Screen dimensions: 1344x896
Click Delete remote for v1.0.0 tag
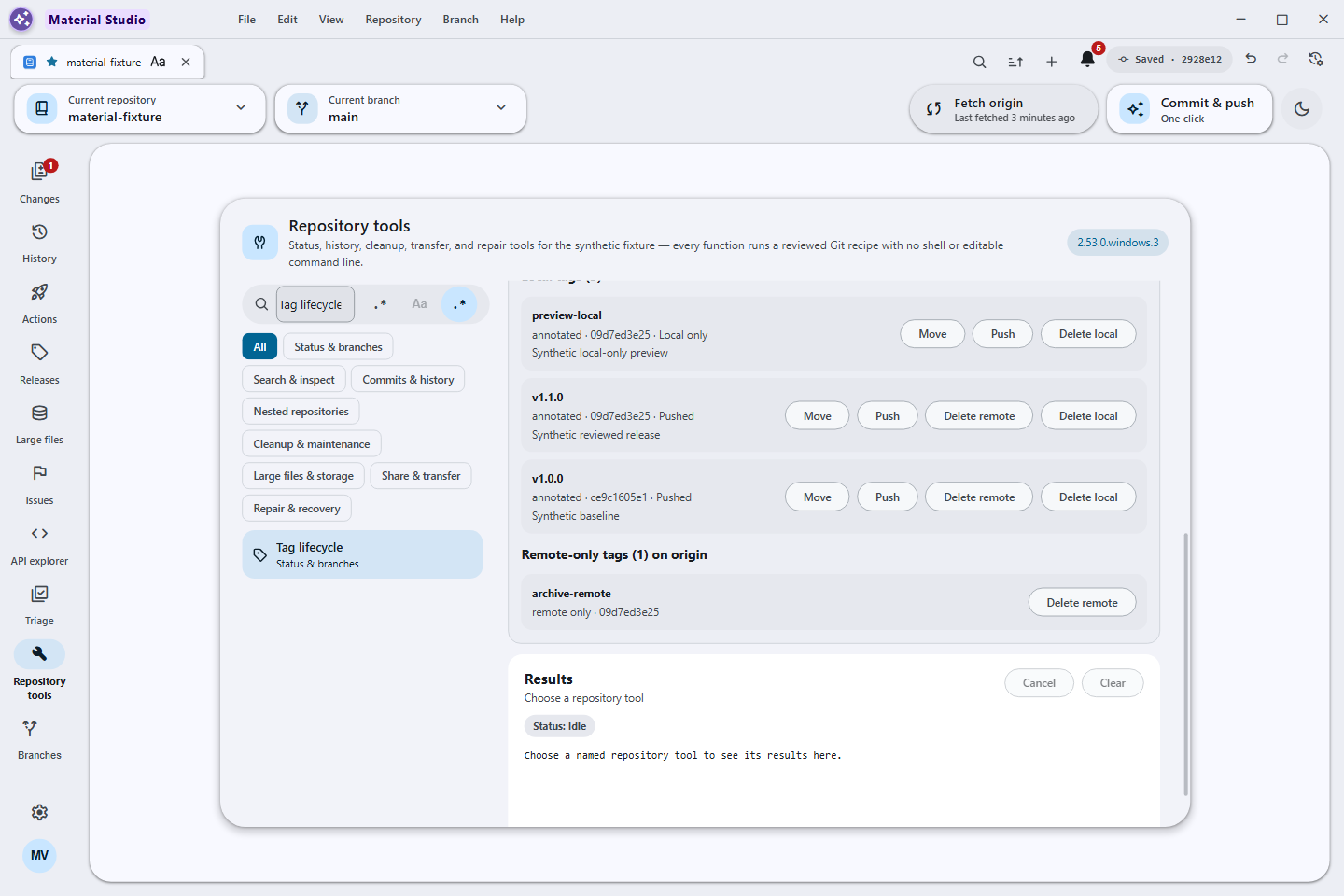tap(979, 497)
